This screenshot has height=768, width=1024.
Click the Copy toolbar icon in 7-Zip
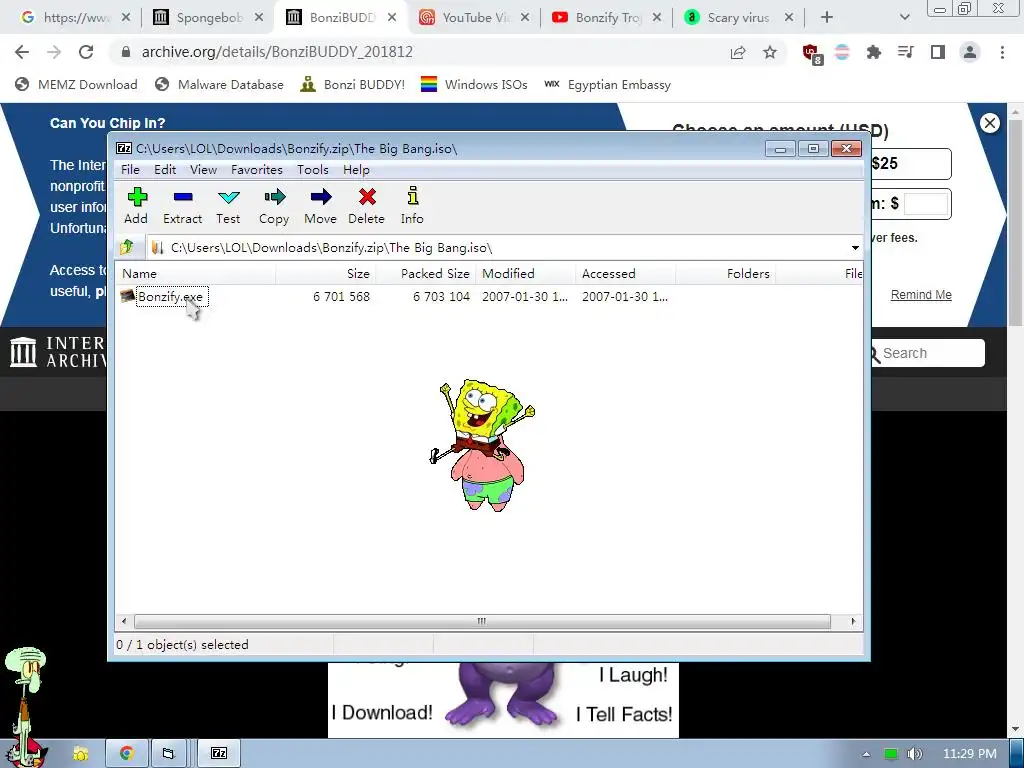tap(274, 206)
